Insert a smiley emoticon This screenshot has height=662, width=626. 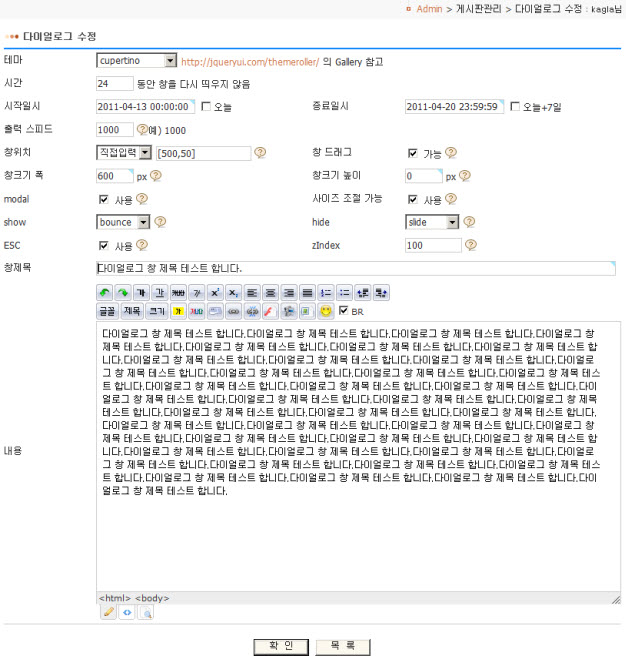click(x=325, y=312)
